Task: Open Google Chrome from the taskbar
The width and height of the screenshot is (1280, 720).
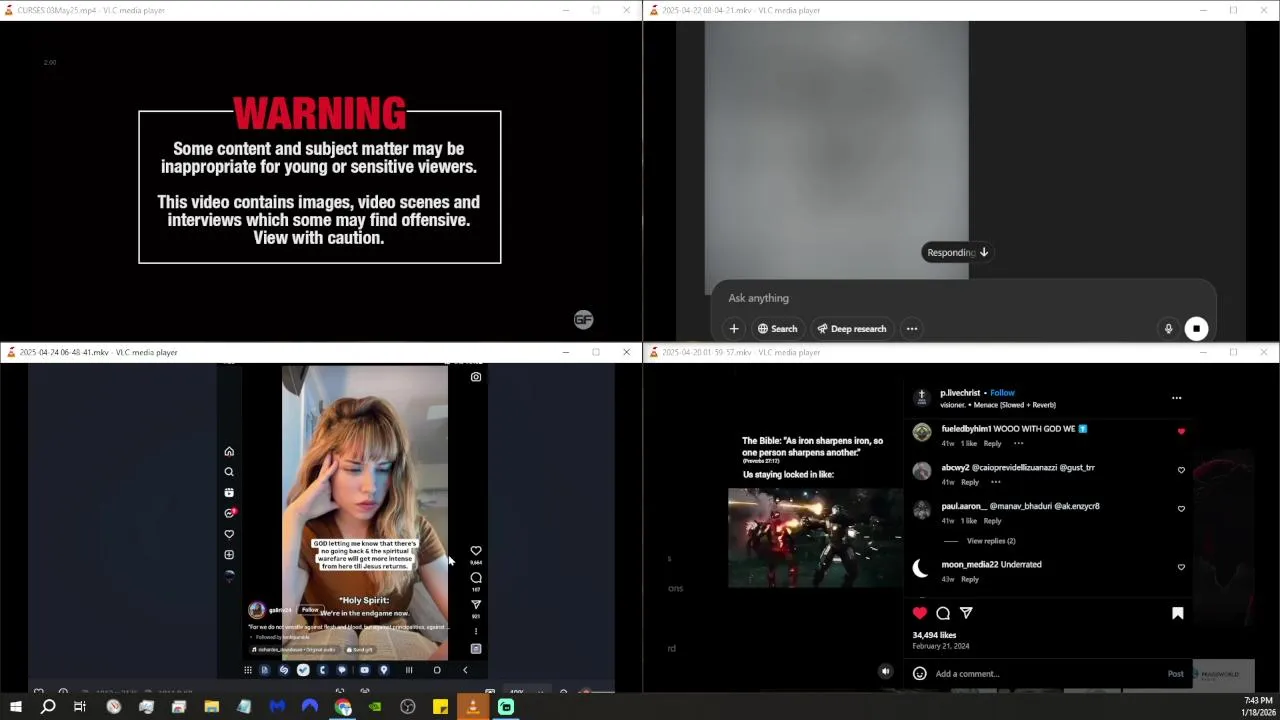Action: pyautogui.click(x=343, y=707)
